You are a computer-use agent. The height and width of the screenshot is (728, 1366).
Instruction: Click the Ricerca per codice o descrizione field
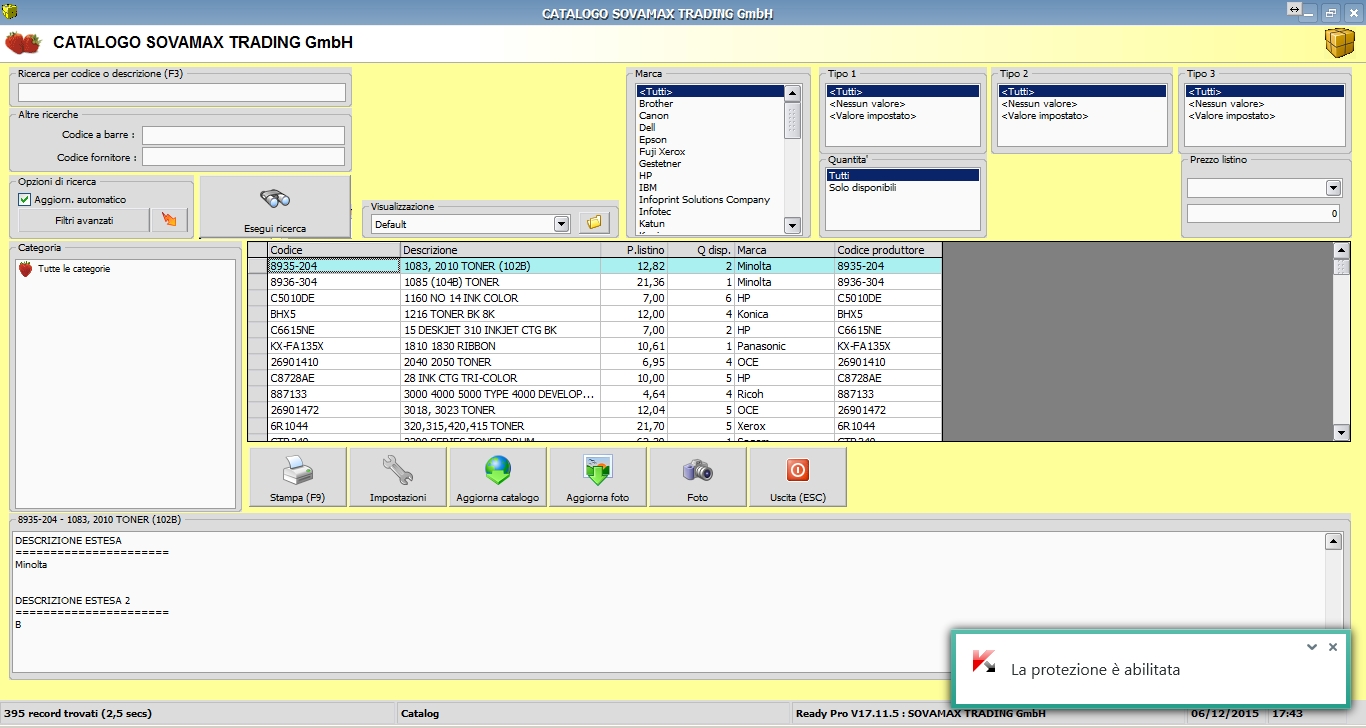182,93
